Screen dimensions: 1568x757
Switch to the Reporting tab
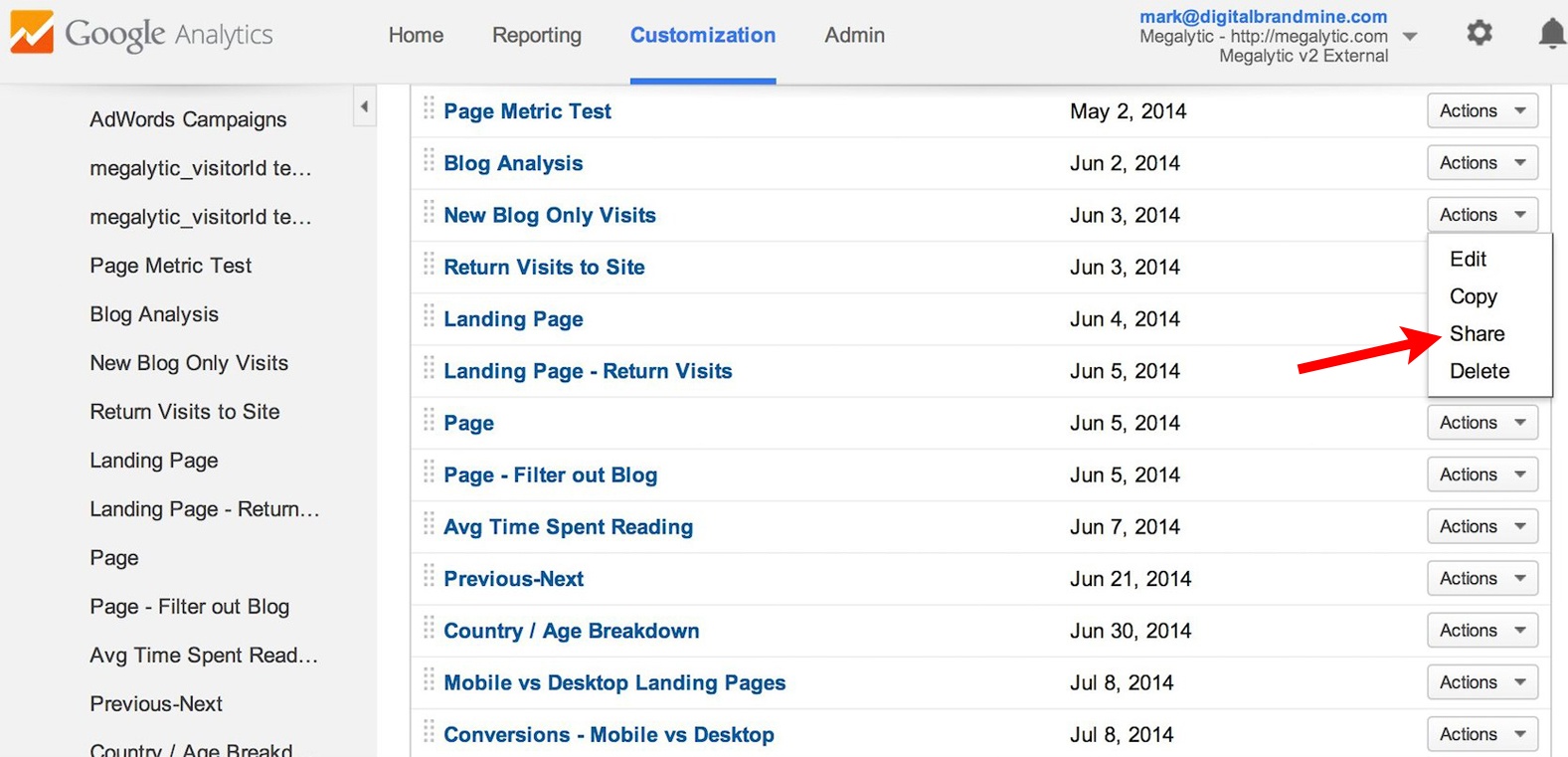(537, 36)
